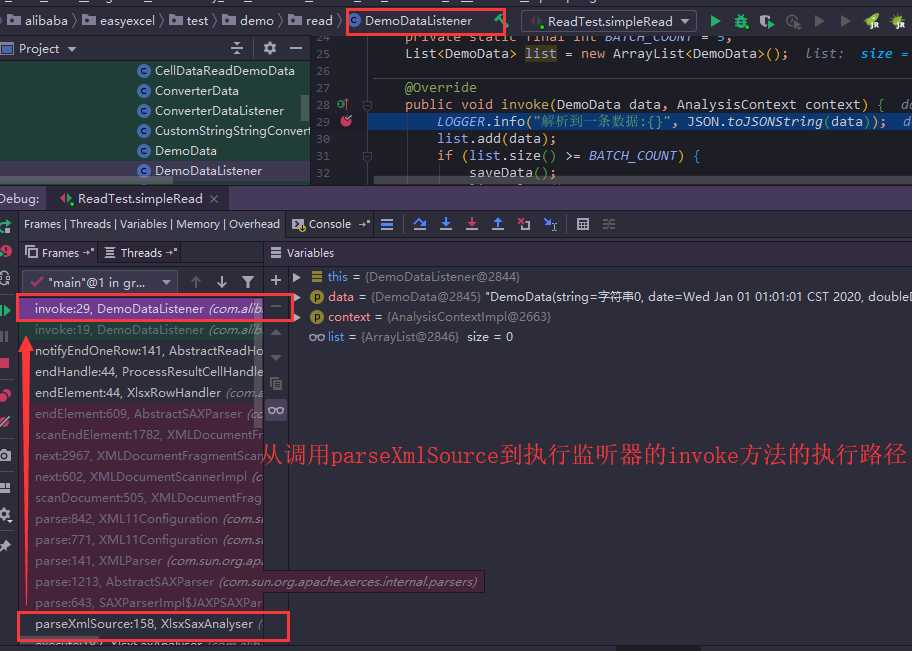Run with coverage shield icon
This screenshot has height=651, width=912.
[x=767, y=22]
